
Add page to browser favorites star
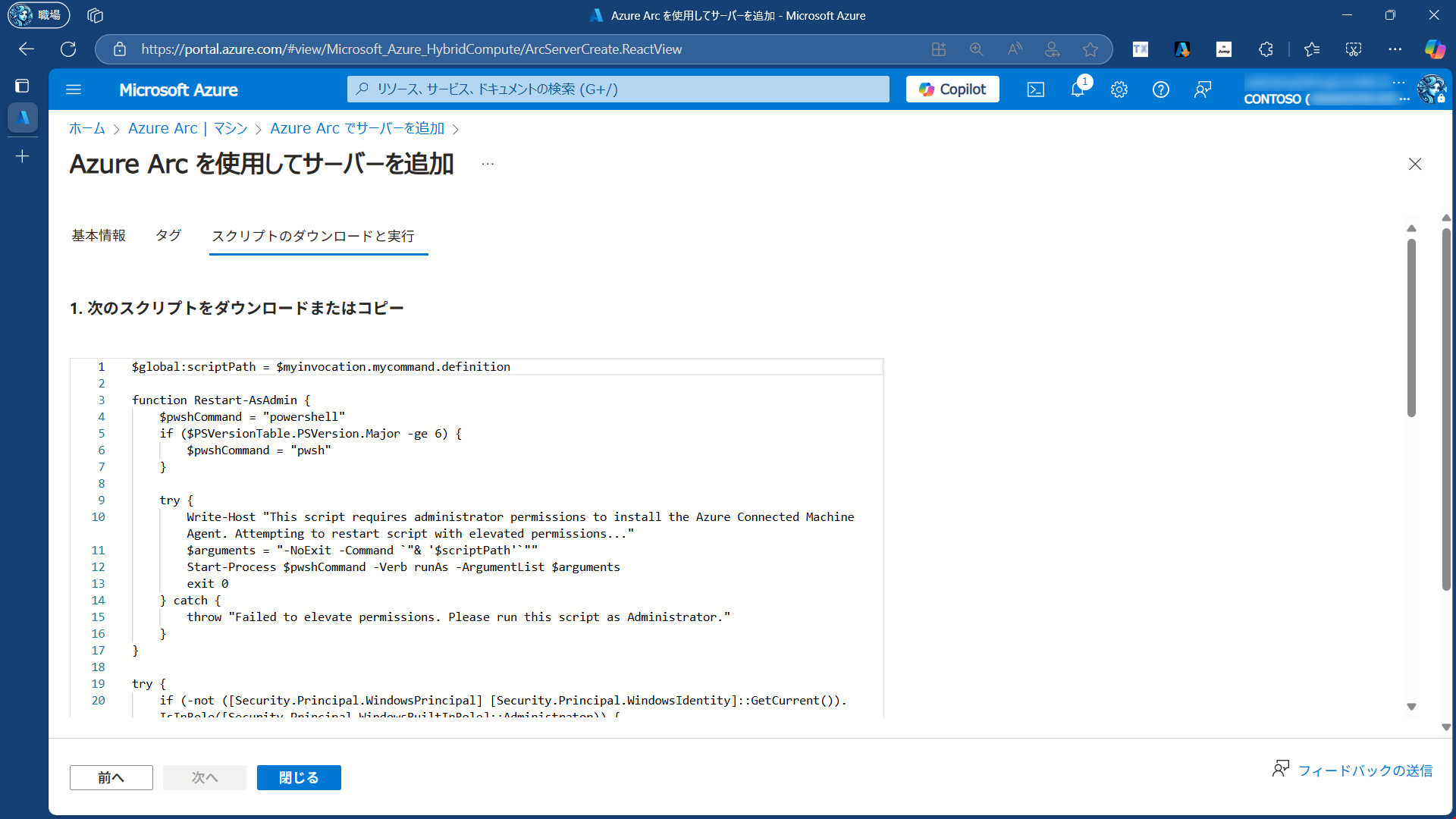[x=1090, y=49]
